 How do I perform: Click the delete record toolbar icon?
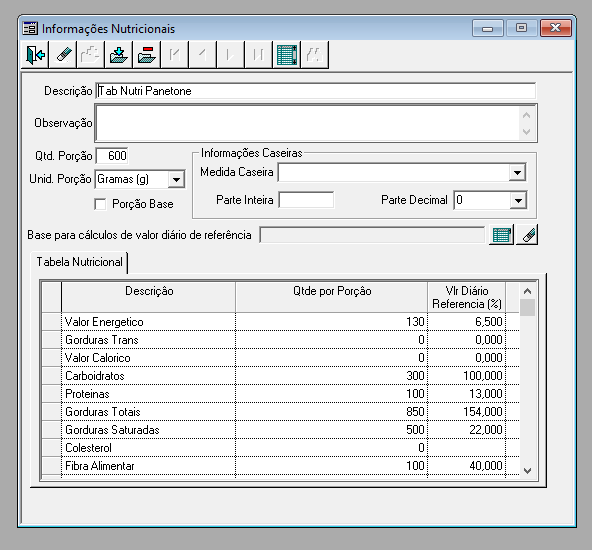(x=147, y=55)
